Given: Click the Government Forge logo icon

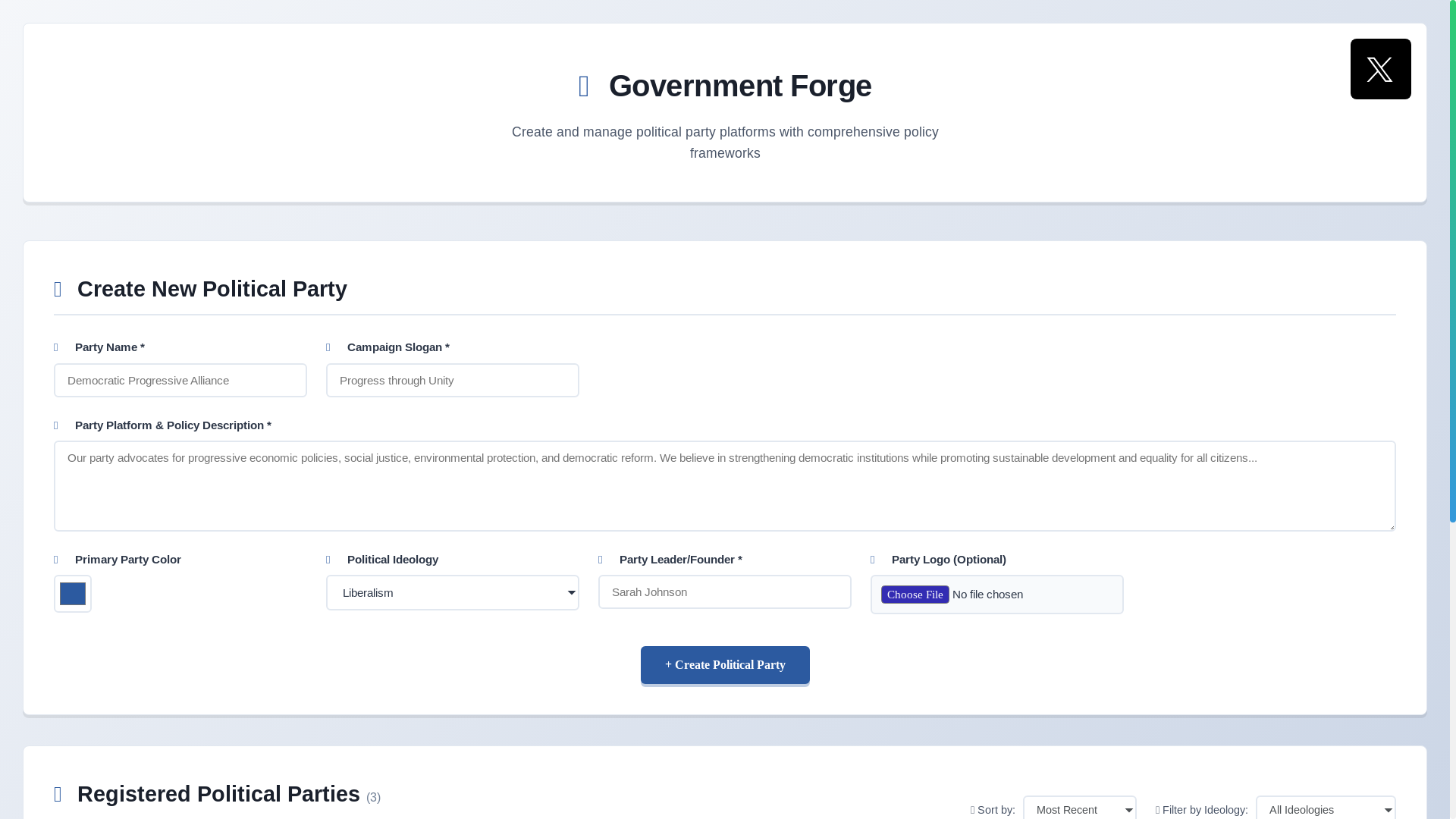Looking at the screenshot, I should click(x=584, y=86).
